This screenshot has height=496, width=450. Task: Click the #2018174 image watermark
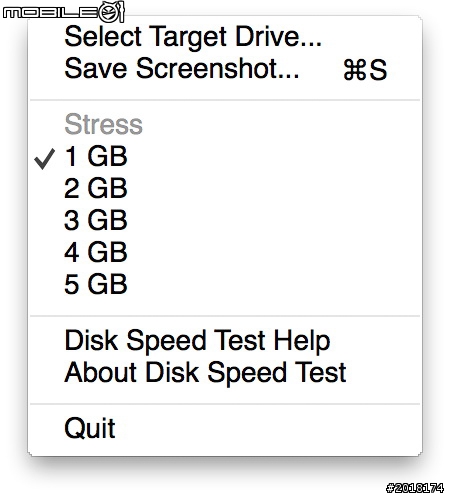[x=415, y=488]
